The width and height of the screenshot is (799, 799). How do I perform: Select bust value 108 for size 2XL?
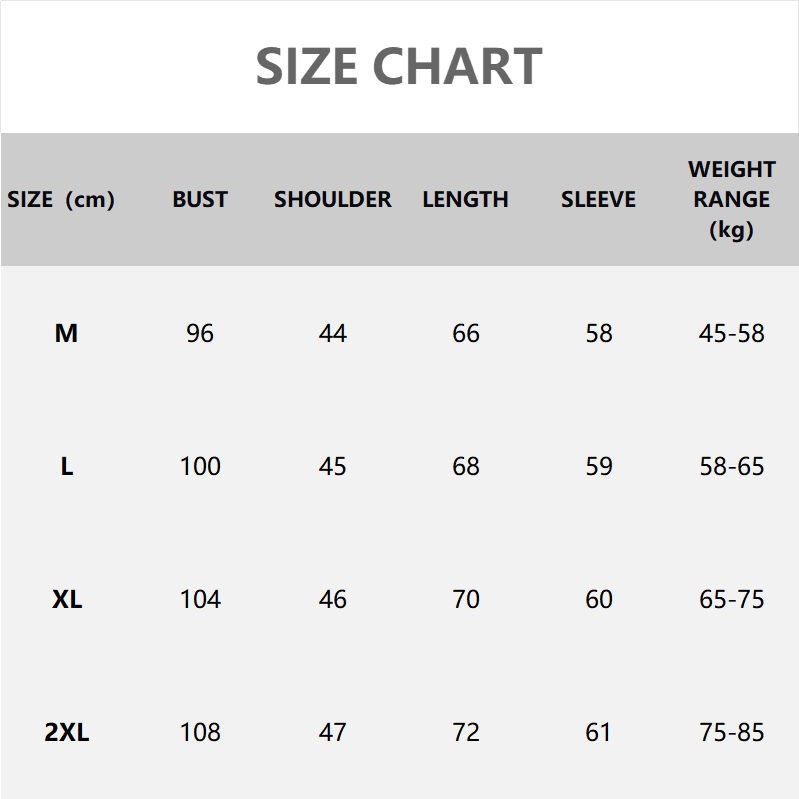pyautogui.click(x=200, y=732)
